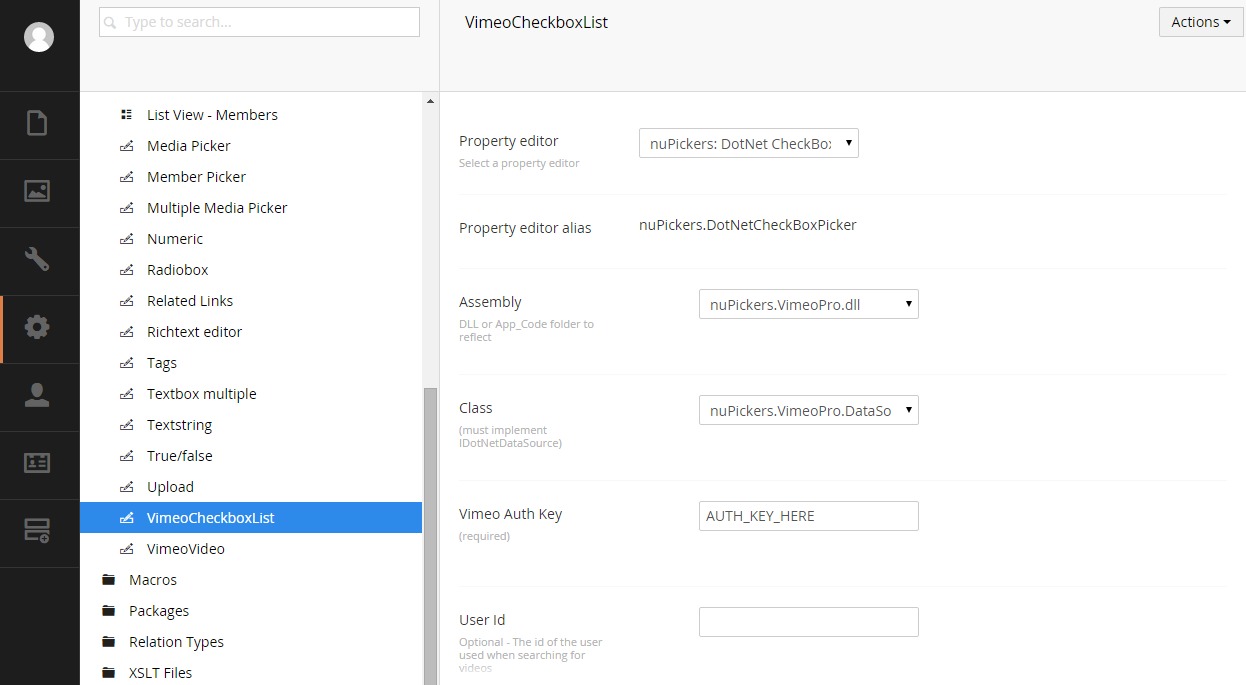Click the nuPickers.DotNetCheckBoxPicker alias text

(748, 225)
